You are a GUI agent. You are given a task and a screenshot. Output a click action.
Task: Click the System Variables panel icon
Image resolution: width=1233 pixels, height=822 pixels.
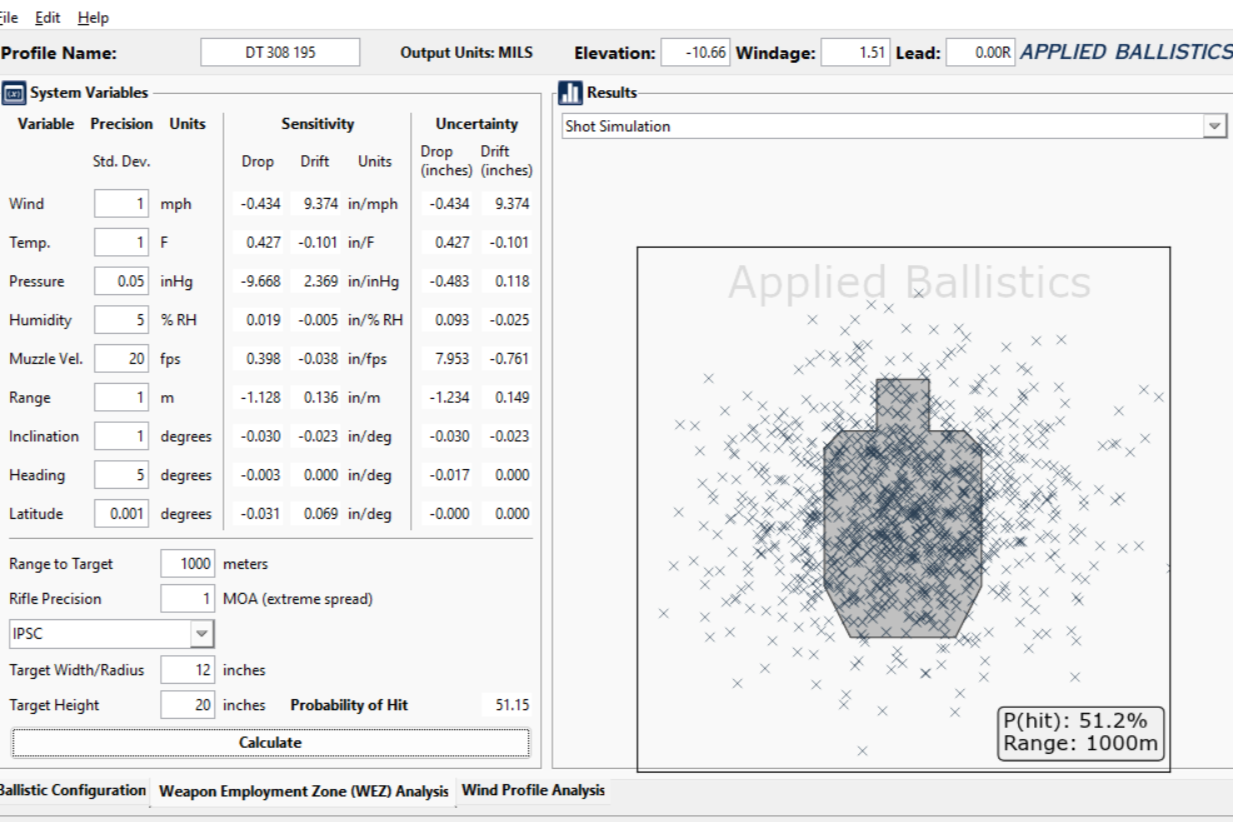point(14,93)
